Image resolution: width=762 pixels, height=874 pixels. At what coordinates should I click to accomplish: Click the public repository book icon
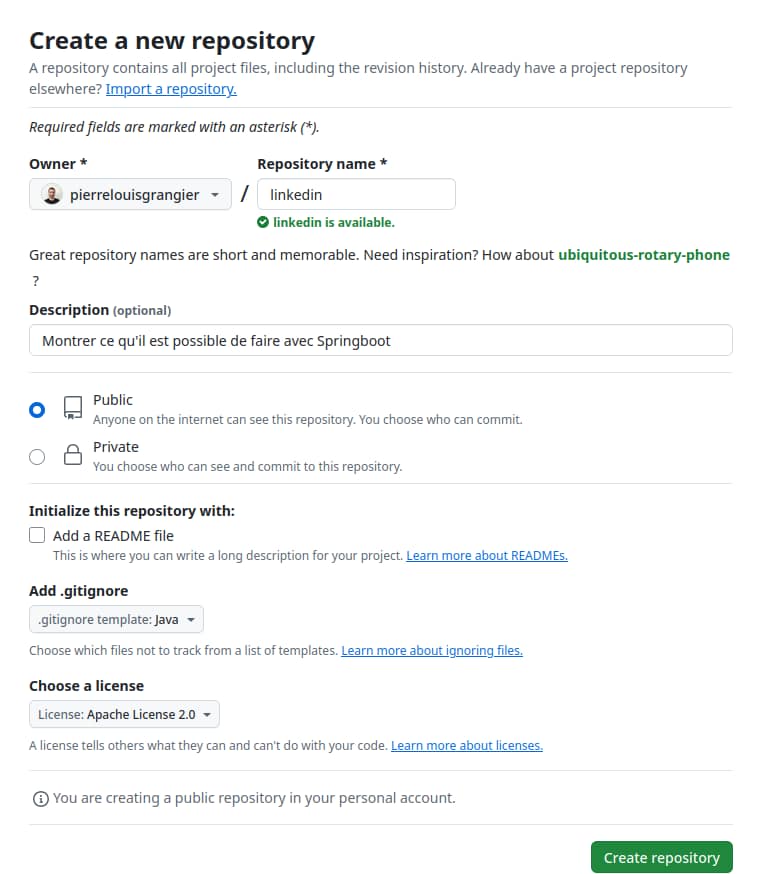[x=72, y=408]
